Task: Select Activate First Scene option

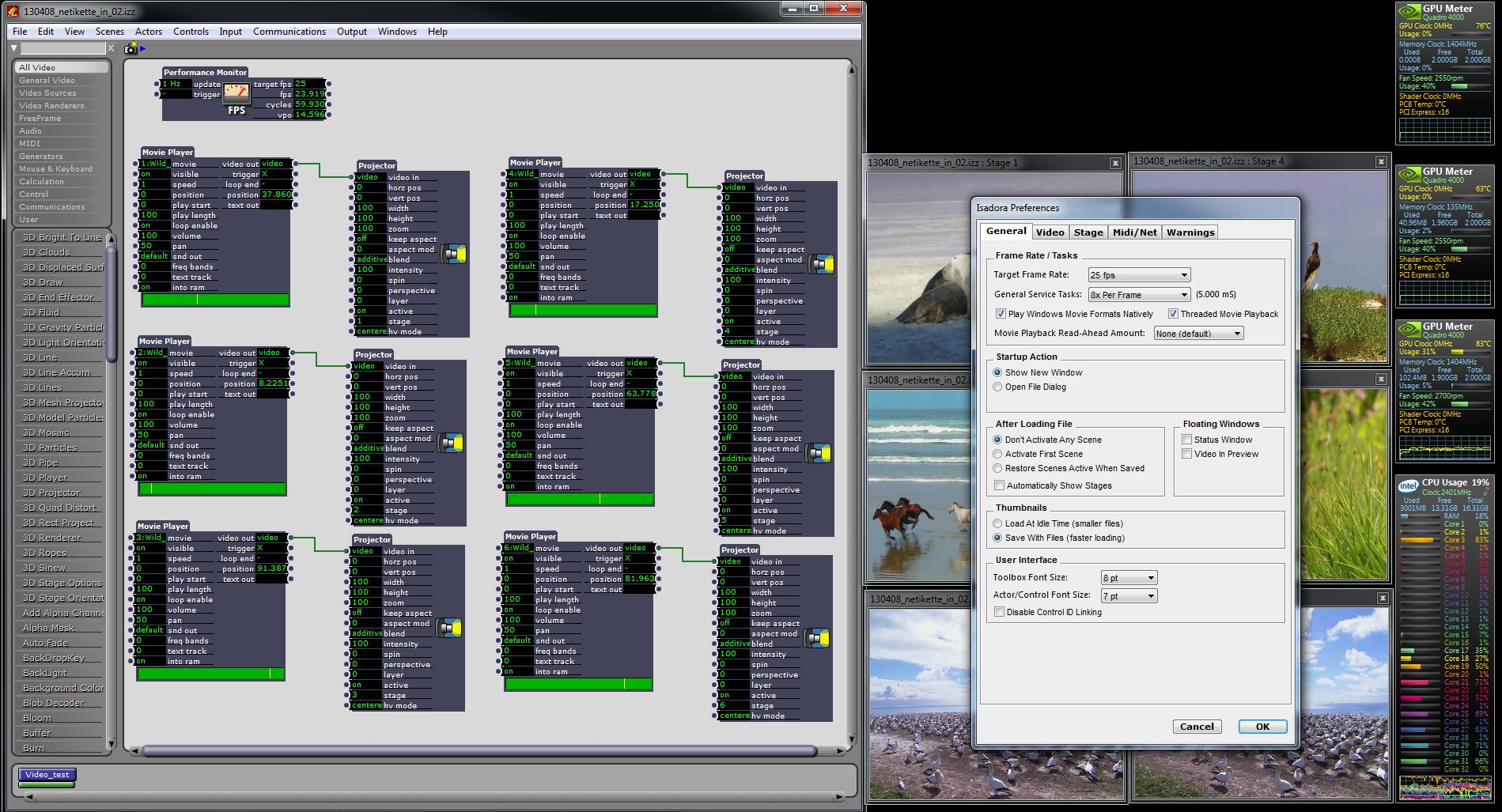Action: pos(997,454)
